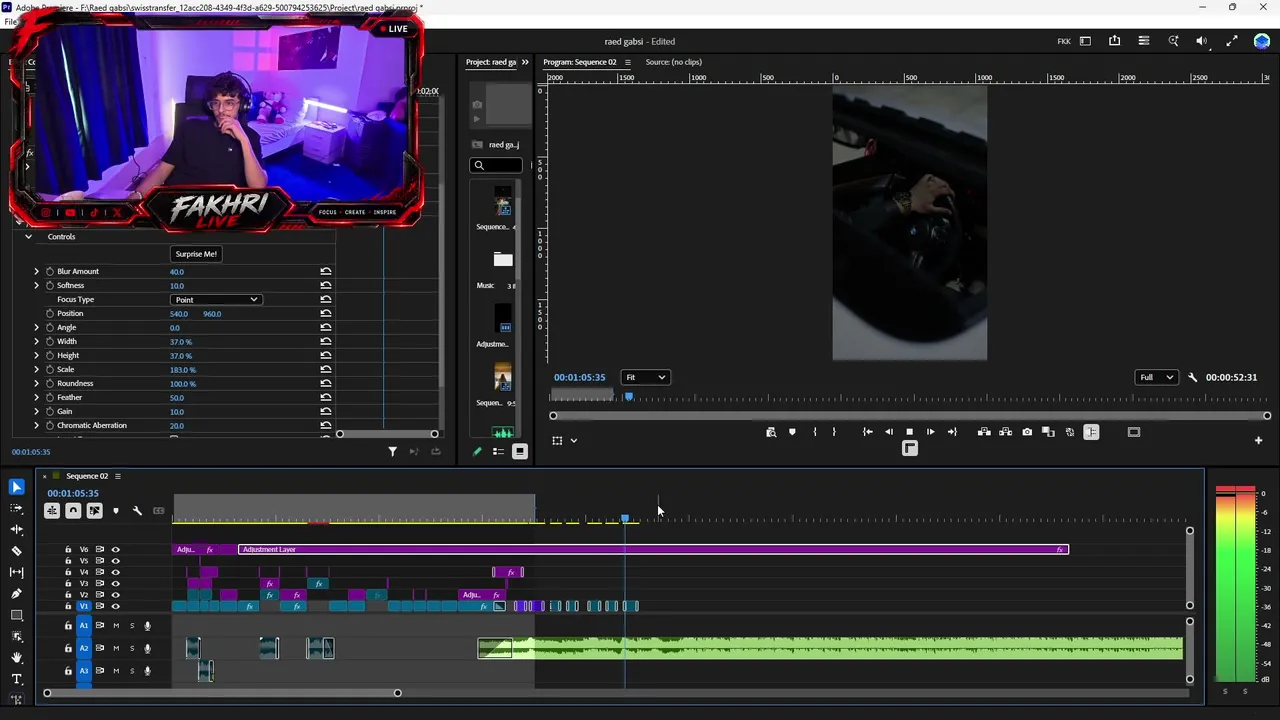The height and width of the screenshot is (720, 1280).
Task: Click the Blur Amount value 40.0
Action: [177, 272]
